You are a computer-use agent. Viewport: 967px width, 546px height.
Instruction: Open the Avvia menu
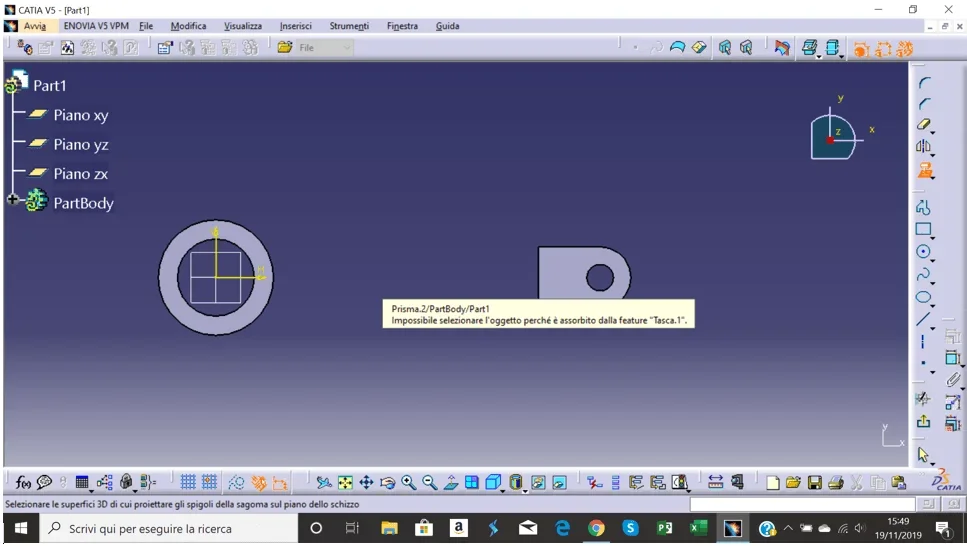(x=35, y=26)
